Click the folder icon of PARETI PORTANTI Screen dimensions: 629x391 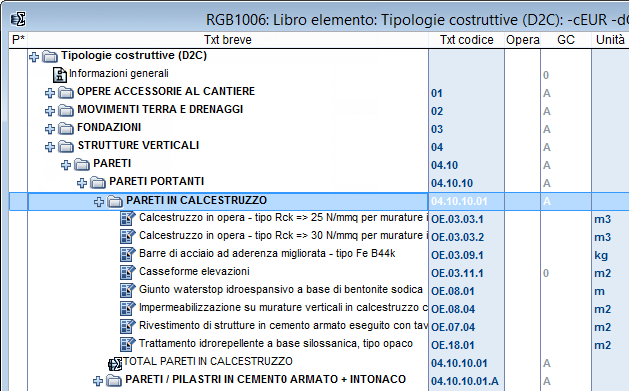98,182
